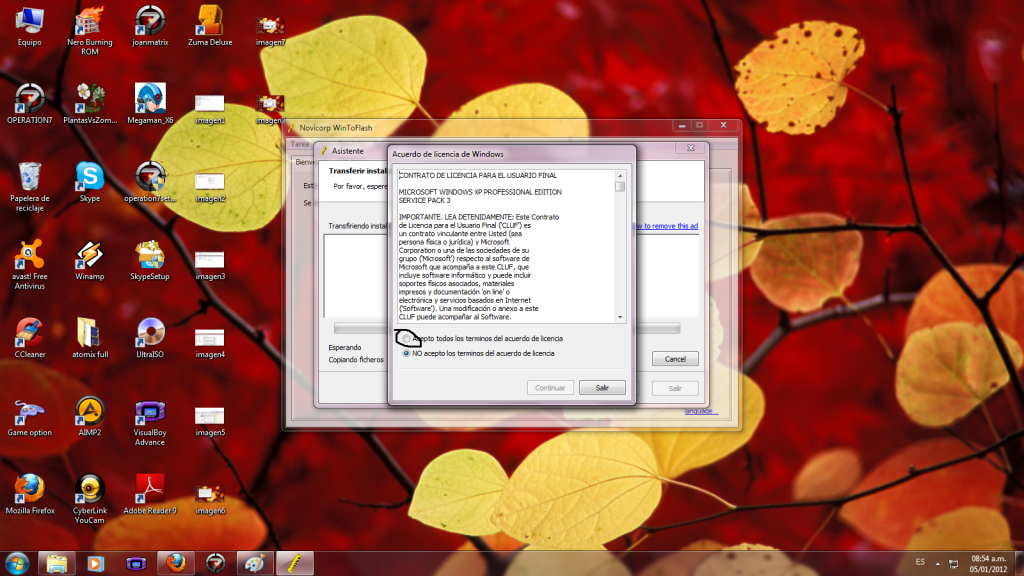Screen dimensions: 1024x576
Task: Launch OPERATION7 desktop shortcut
Action: tap(29, 104)
